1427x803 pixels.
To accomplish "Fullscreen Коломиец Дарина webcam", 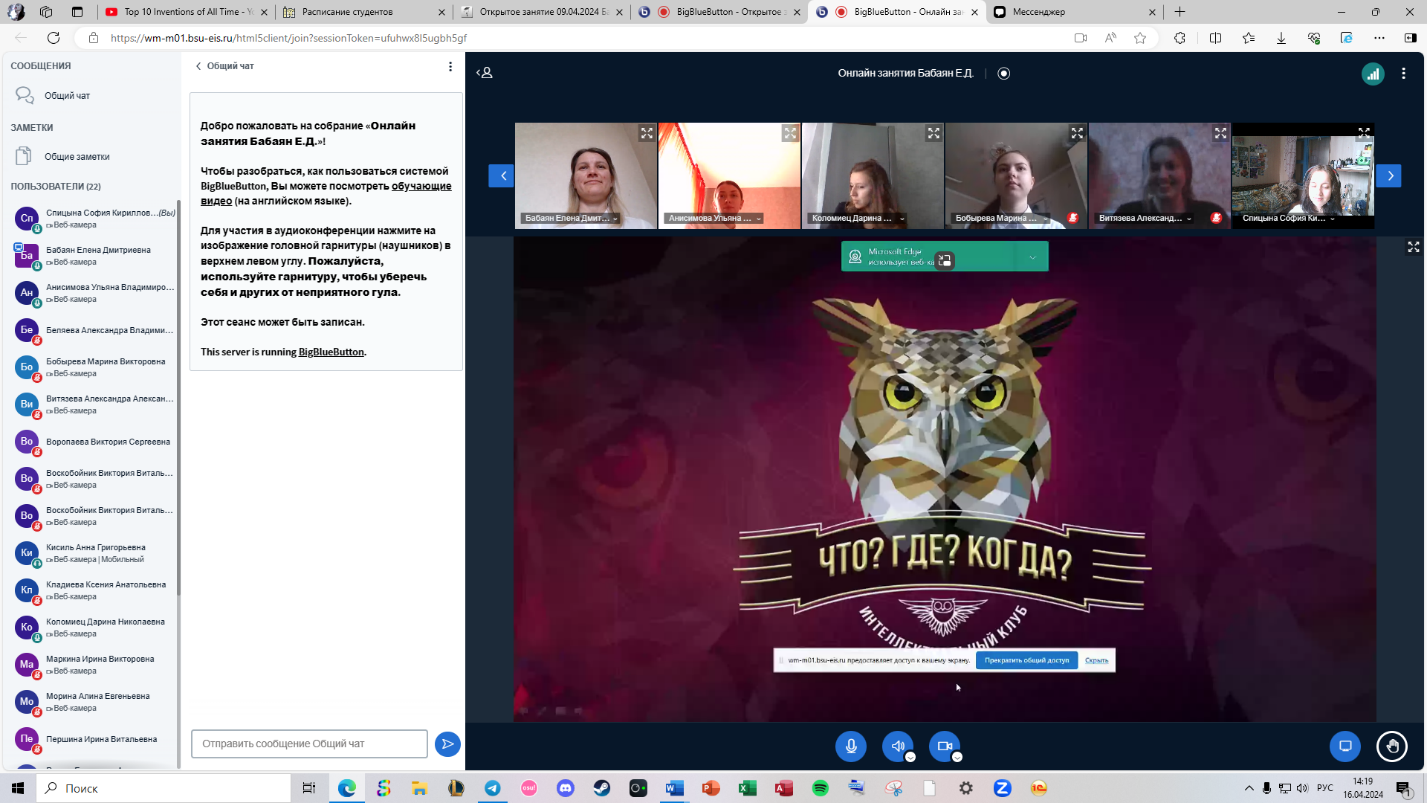I will (x=933, y=132).
